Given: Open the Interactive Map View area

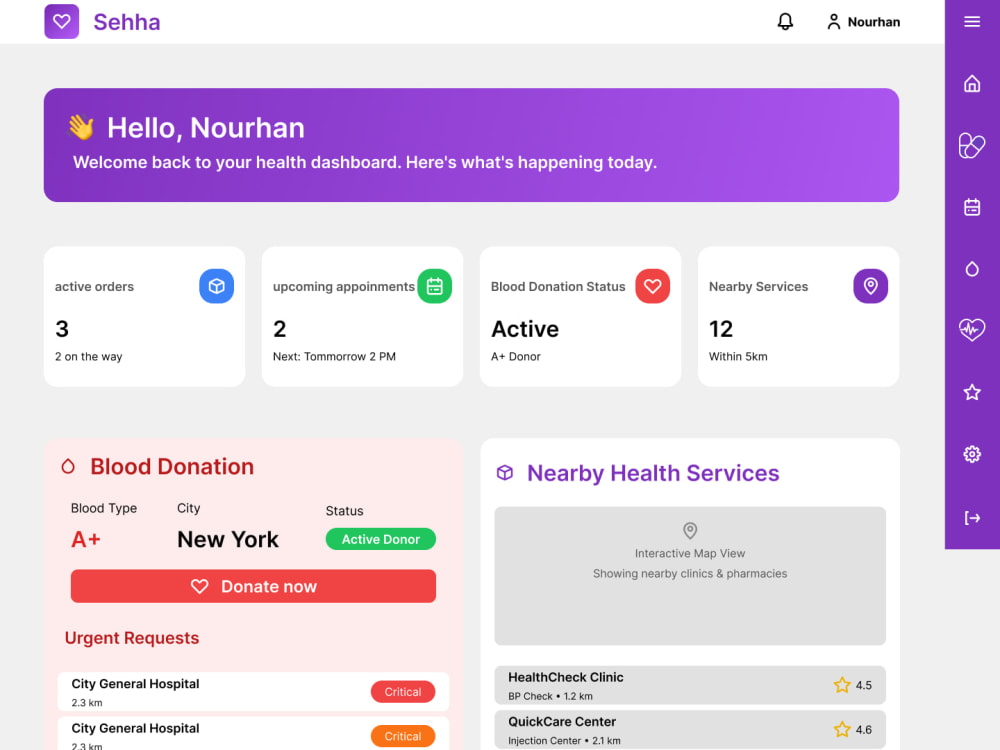Looking at the screenshot, I should 690,576.
